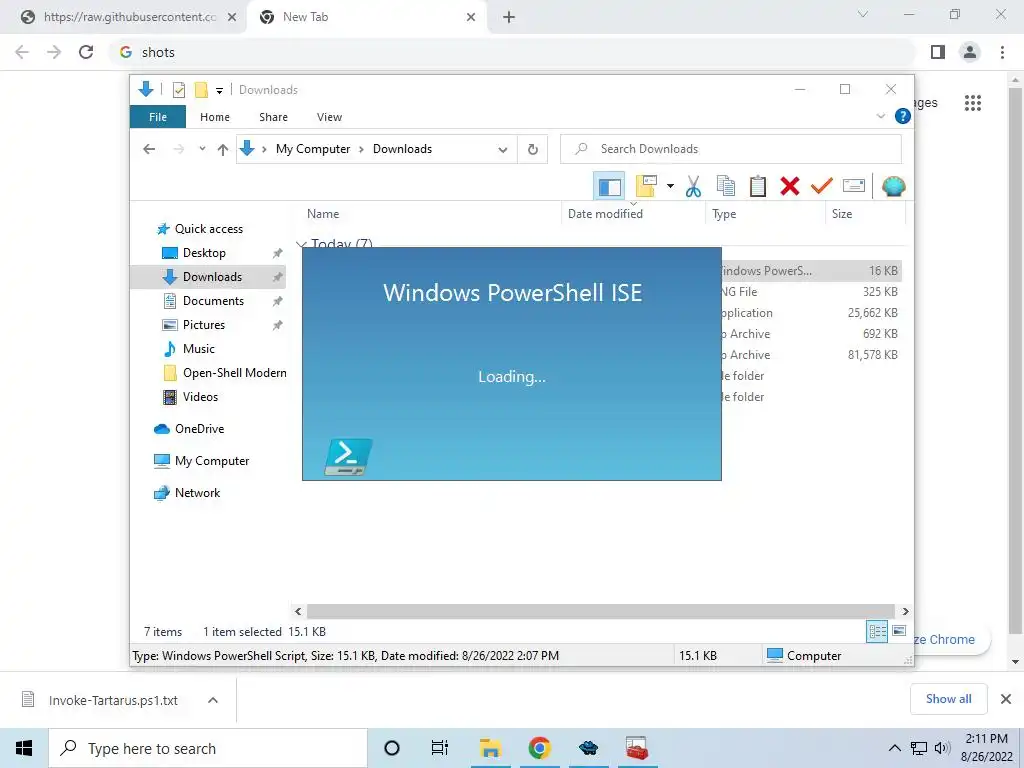The height and width of the screenshot is (768, 1024).
Task: Go back in Explorer navigation
Action: (x=149, y=149)
